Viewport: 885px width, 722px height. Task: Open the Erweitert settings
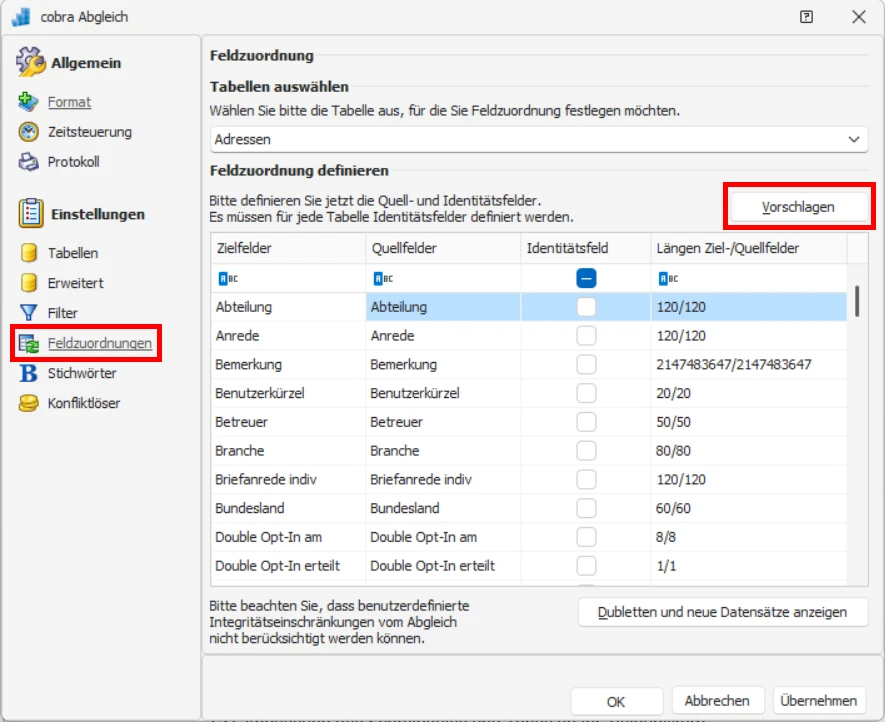tap(76, 283)
